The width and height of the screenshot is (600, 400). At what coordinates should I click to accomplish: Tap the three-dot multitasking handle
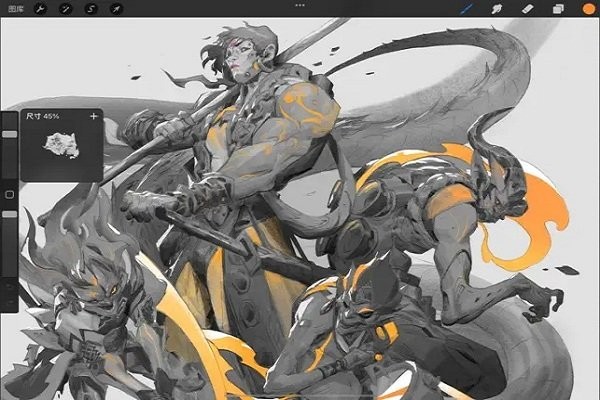pyautogui.click(x=300, y=6)
